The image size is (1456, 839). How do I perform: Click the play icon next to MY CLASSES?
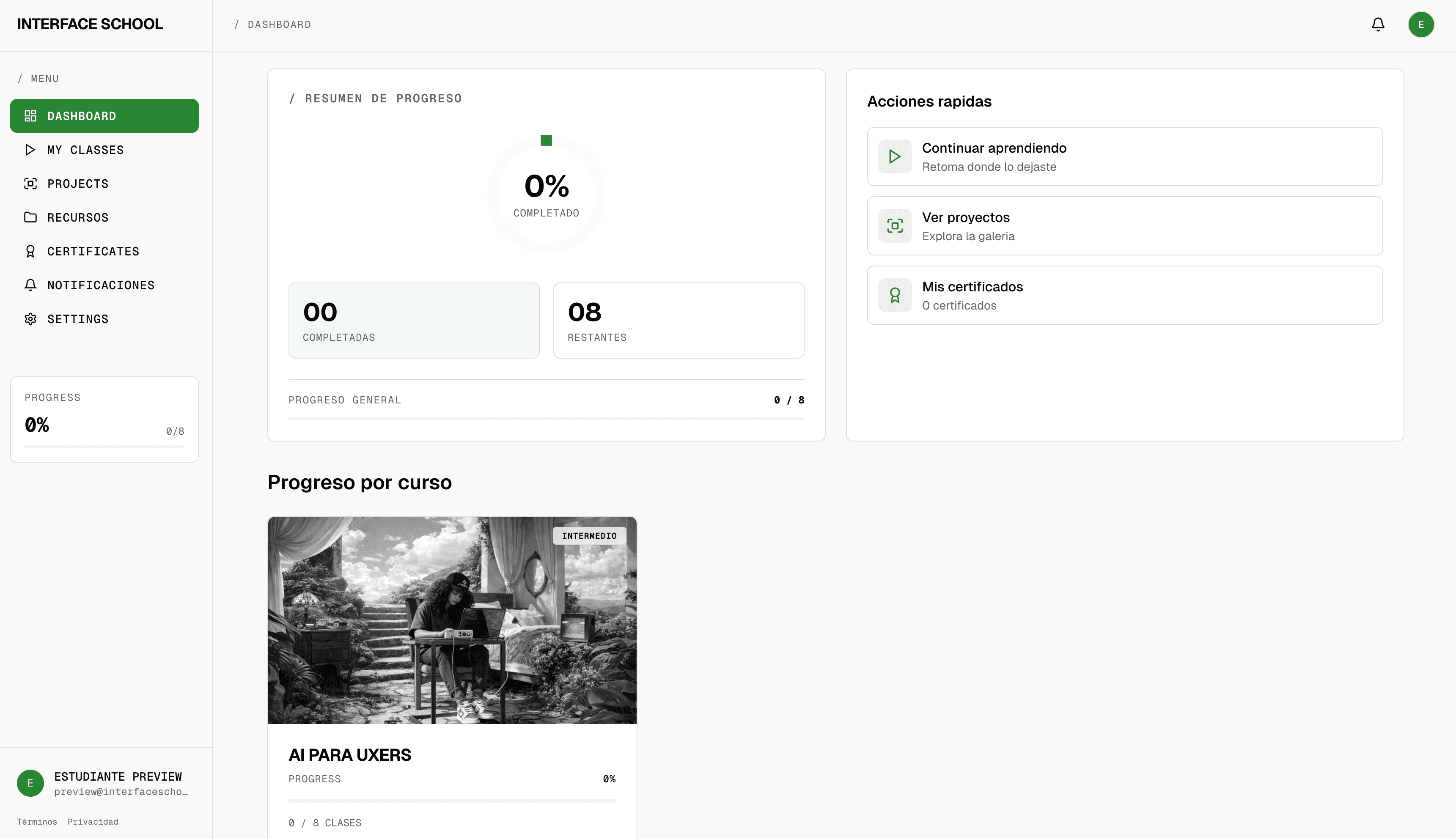(x=30, y=149)
